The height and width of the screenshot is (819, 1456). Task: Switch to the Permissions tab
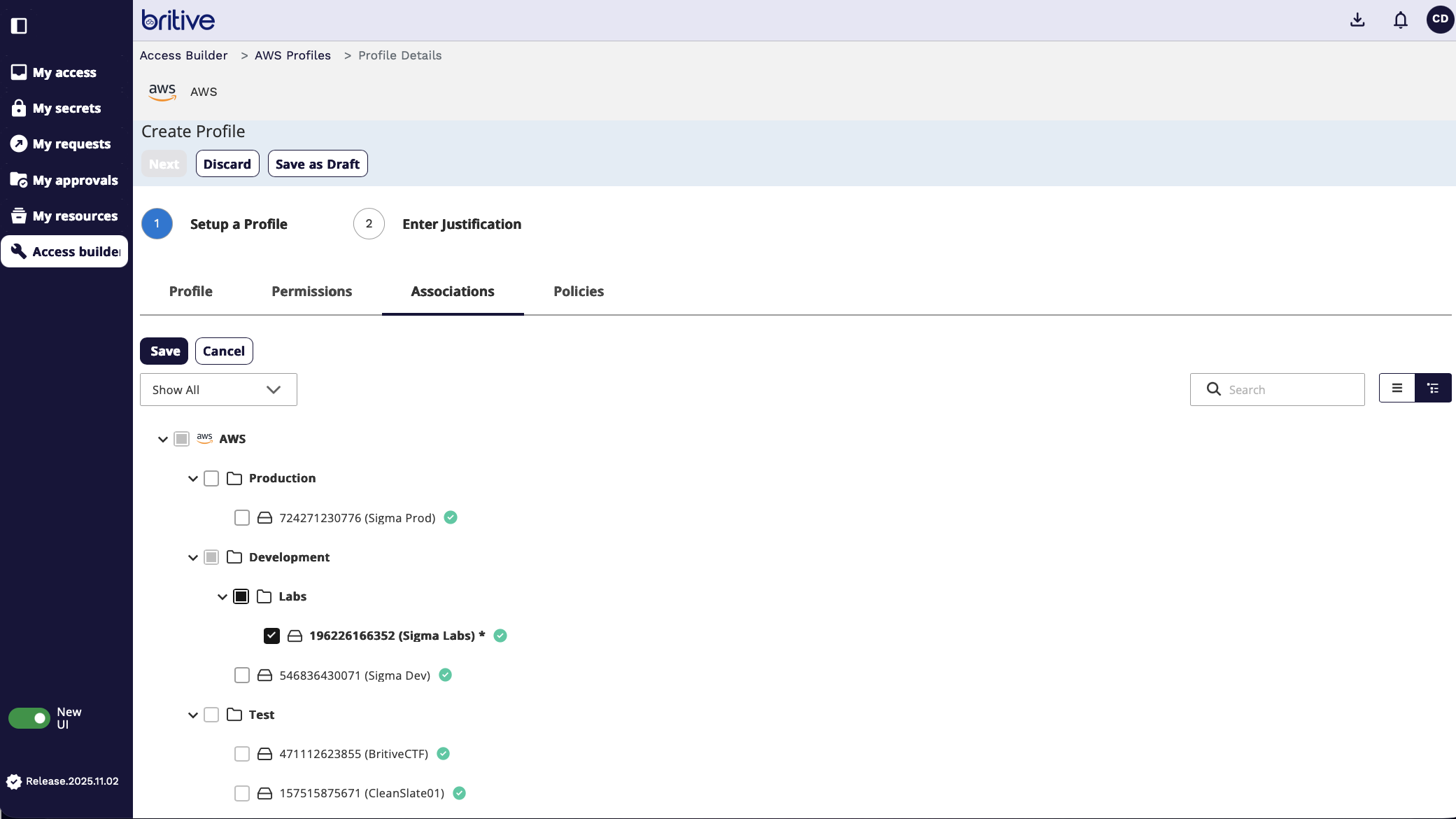[x=311, y=291]
